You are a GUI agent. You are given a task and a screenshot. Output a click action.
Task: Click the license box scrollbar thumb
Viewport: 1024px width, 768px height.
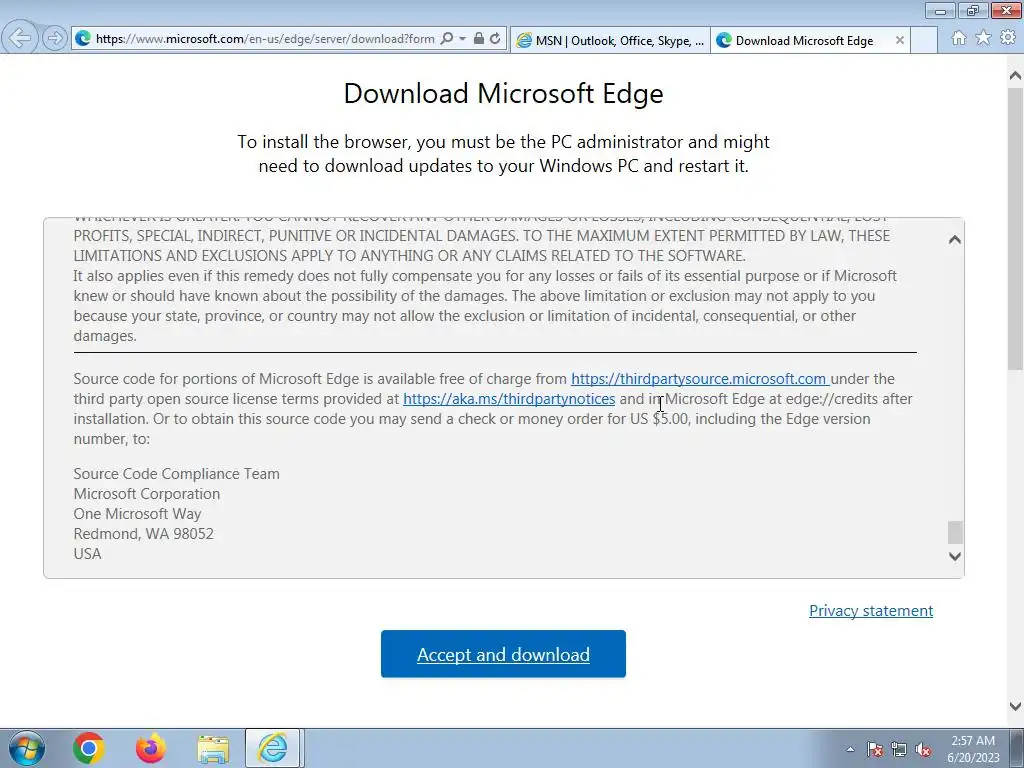[x=955, y=532]
